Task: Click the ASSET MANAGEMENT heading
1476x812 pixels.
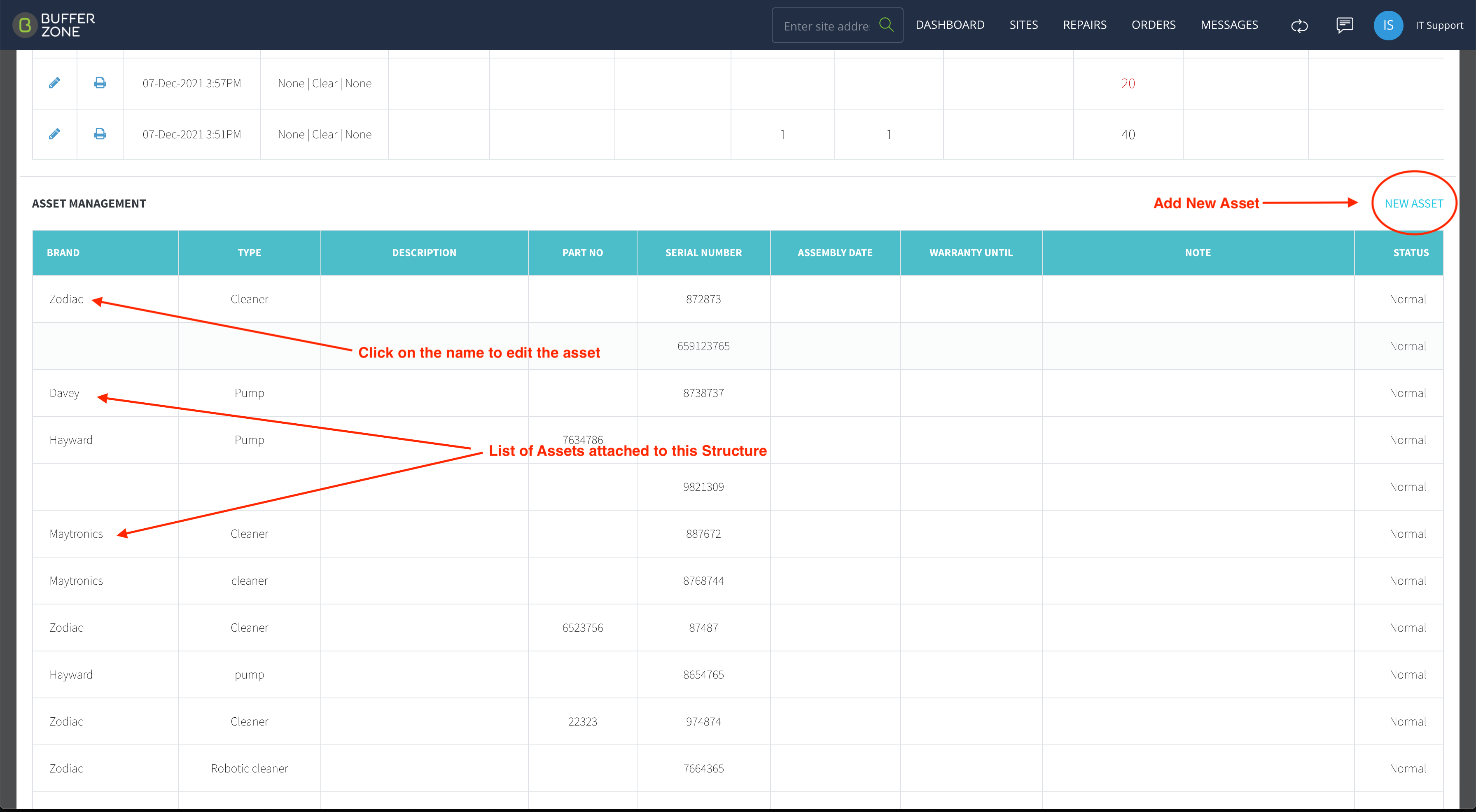Action: (89, 203)
